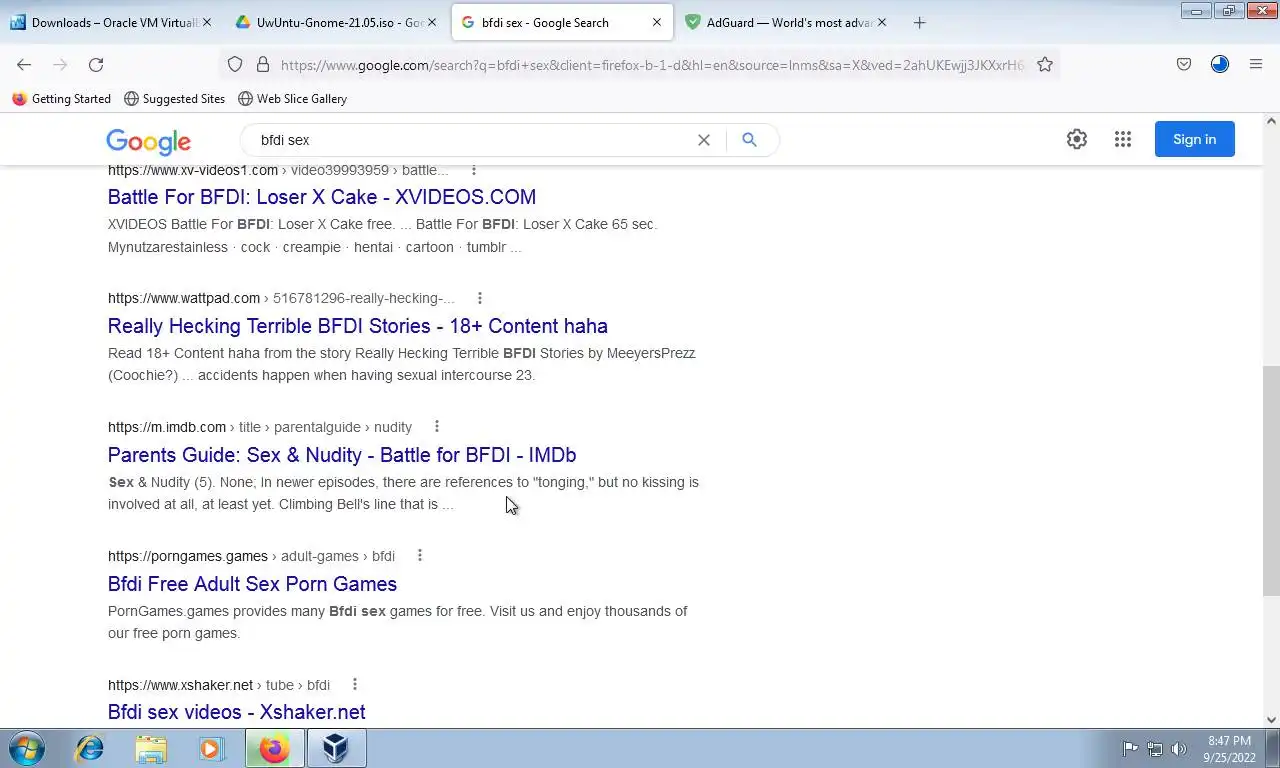Open the Parents Guide IMDb result
Screen dimensions: 1280x768
342,455
